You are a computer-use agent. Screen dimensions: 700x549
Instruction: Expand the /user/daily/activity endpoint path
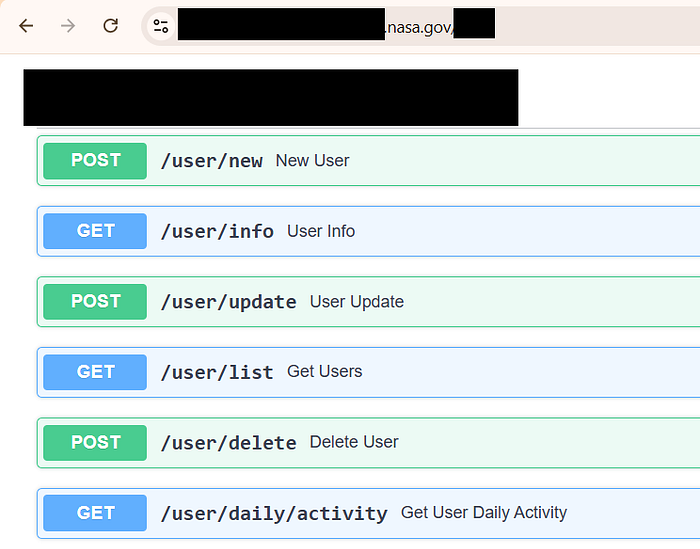point(274,514)
